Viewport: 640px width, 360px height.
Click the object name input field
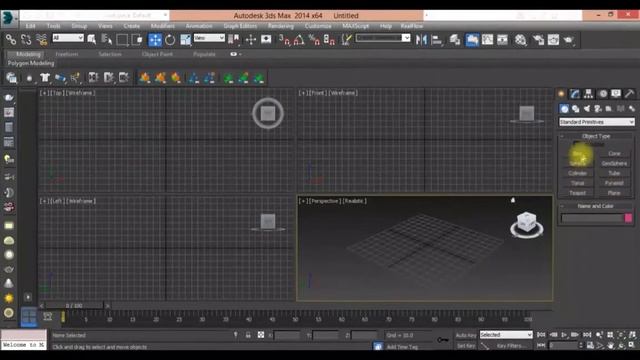(592, 218)
